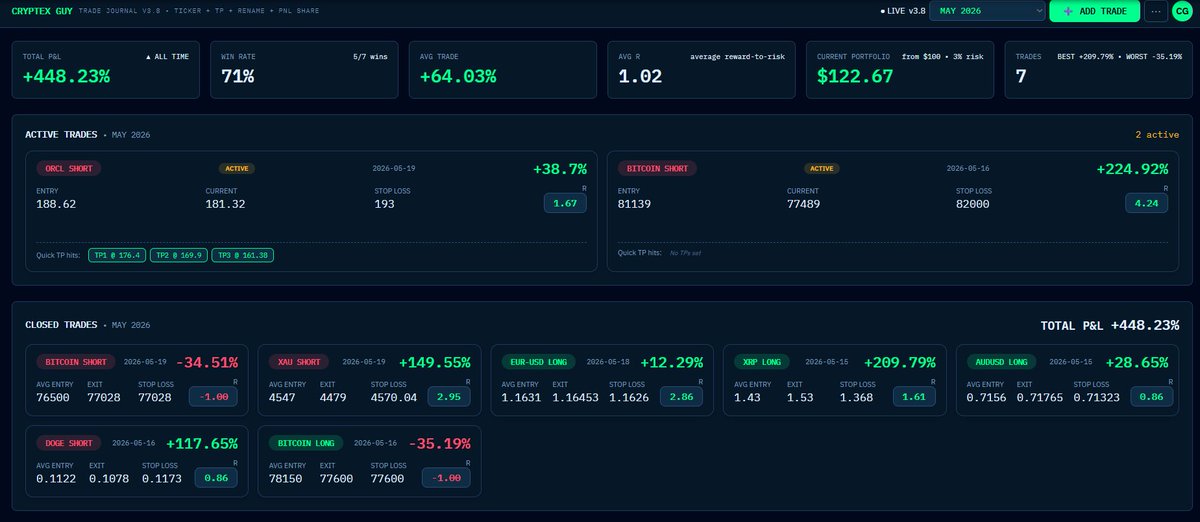The height and width of the screenshot is (522, 1200).
Task: Click the Current Portfolio $122.67 value
Action: point(855,77)
